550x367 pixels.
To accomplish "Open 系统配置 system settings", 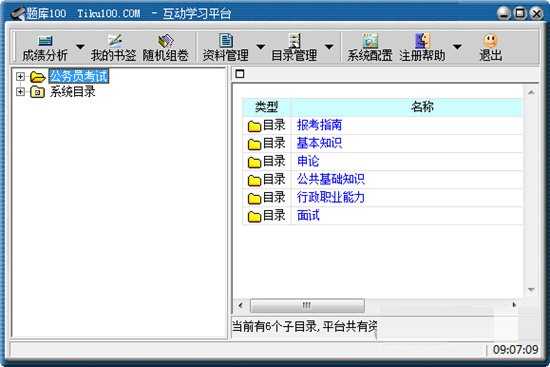I will (x=370, y=48).
